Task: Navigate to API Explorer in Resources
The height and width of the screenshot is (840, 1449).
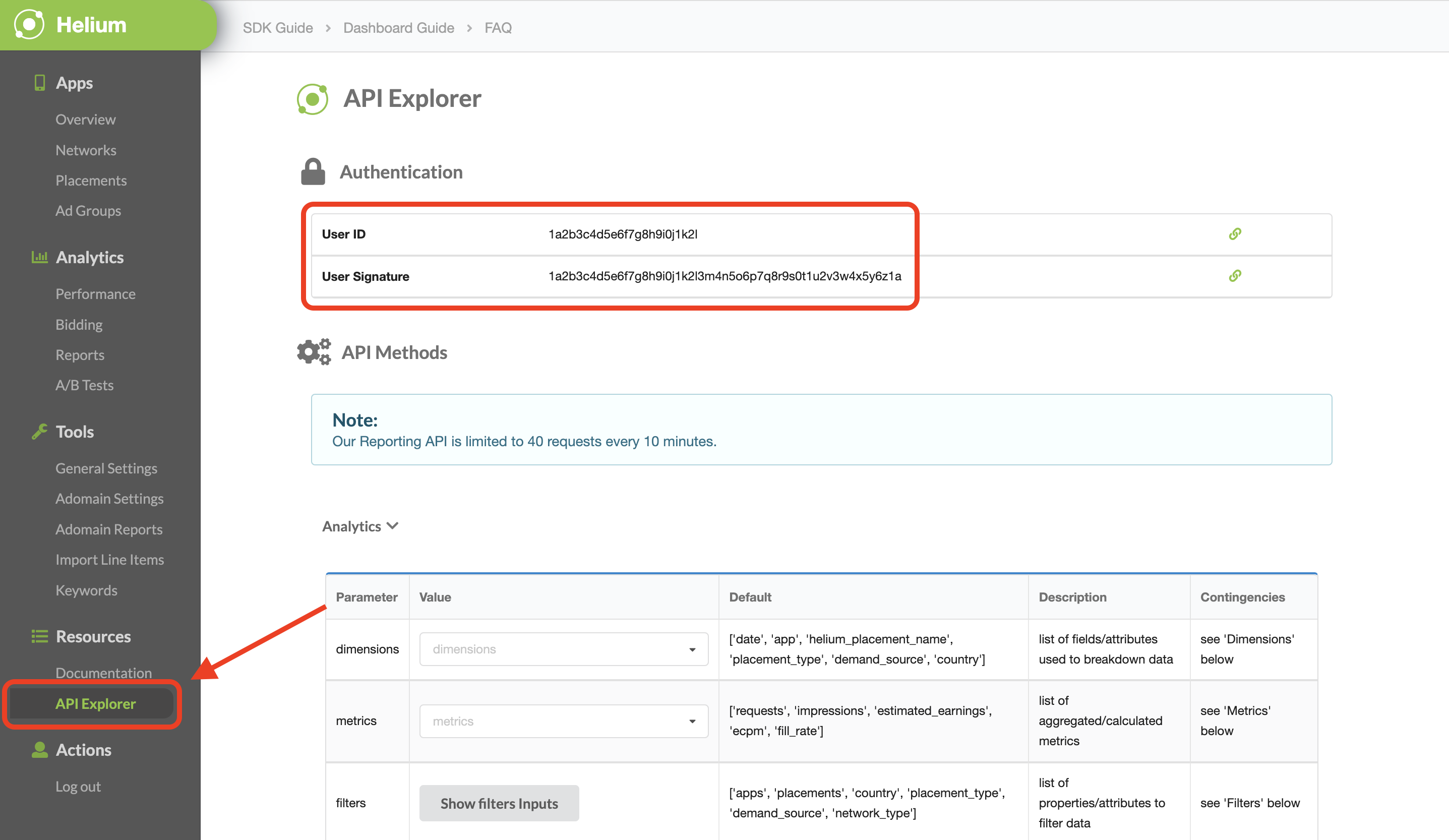Action: (96, 703)
